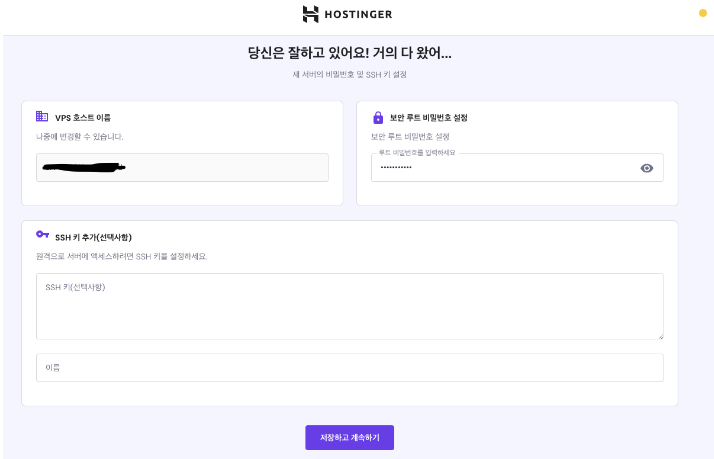Click the VPS 호스트 이름 title
714x459 pixels.
(83, 117)
